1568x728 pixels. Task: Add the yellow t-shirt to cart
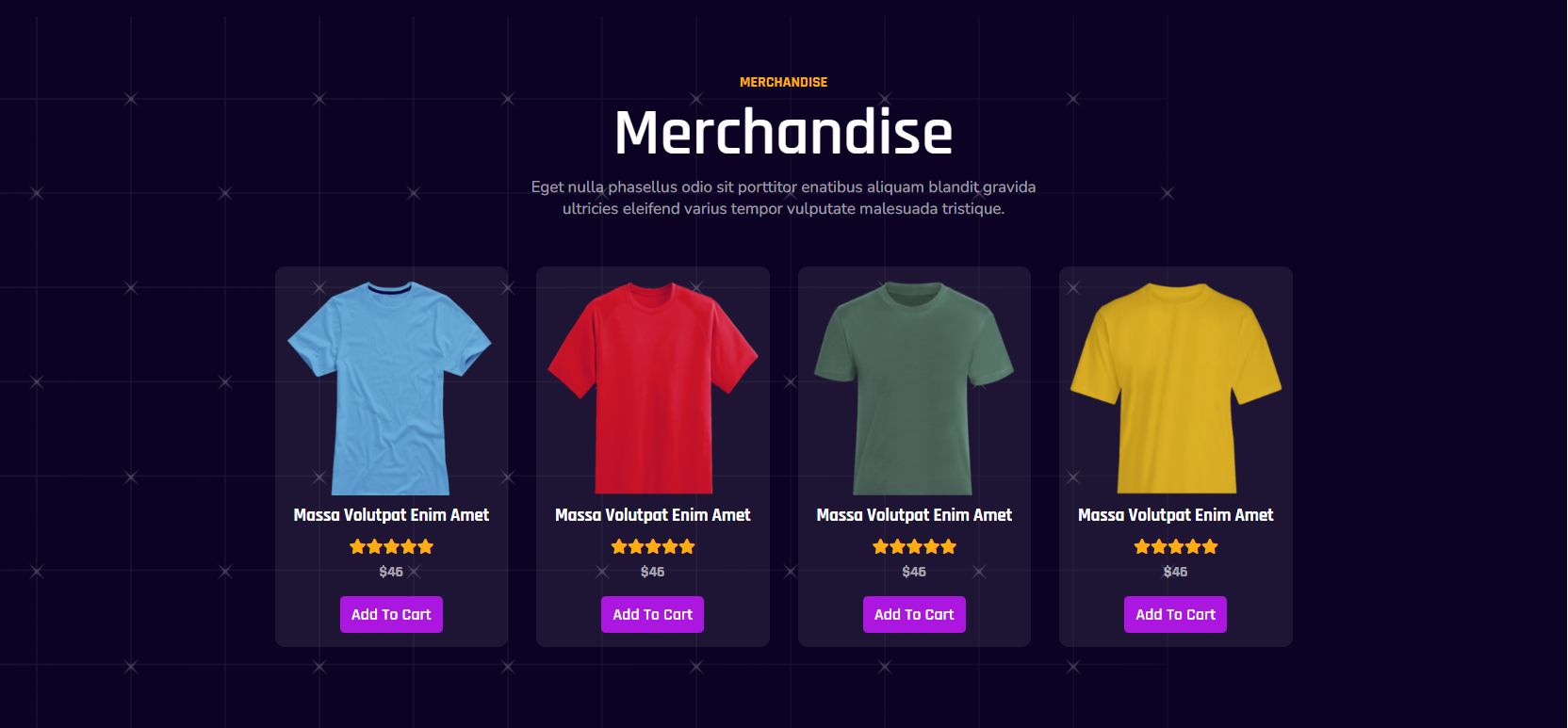pyautogui.click(x=1175, y=614)
